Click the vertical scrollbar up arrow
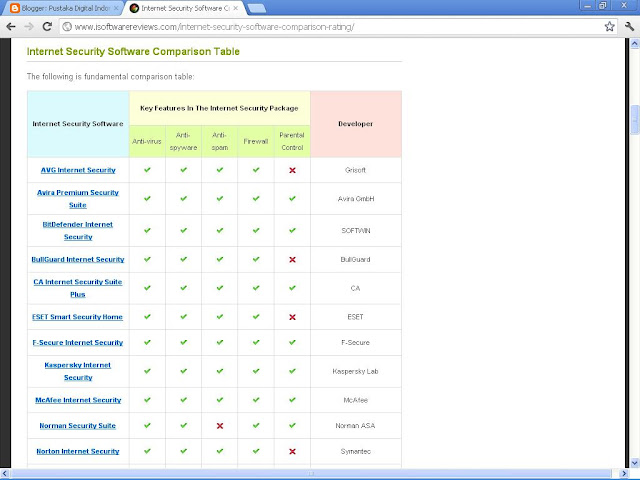This screenshot has width=640, height=480. click(635, 43)
